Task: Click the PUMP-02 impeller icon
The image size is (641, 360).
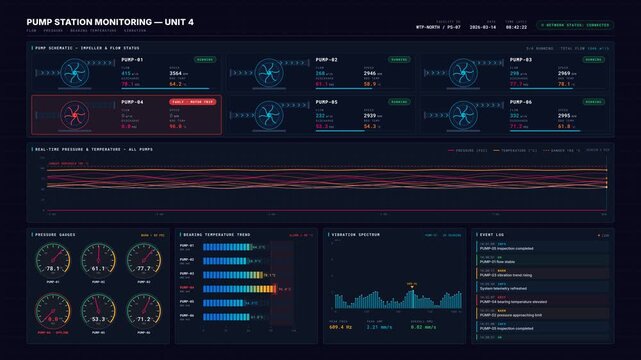Action: 269,73
